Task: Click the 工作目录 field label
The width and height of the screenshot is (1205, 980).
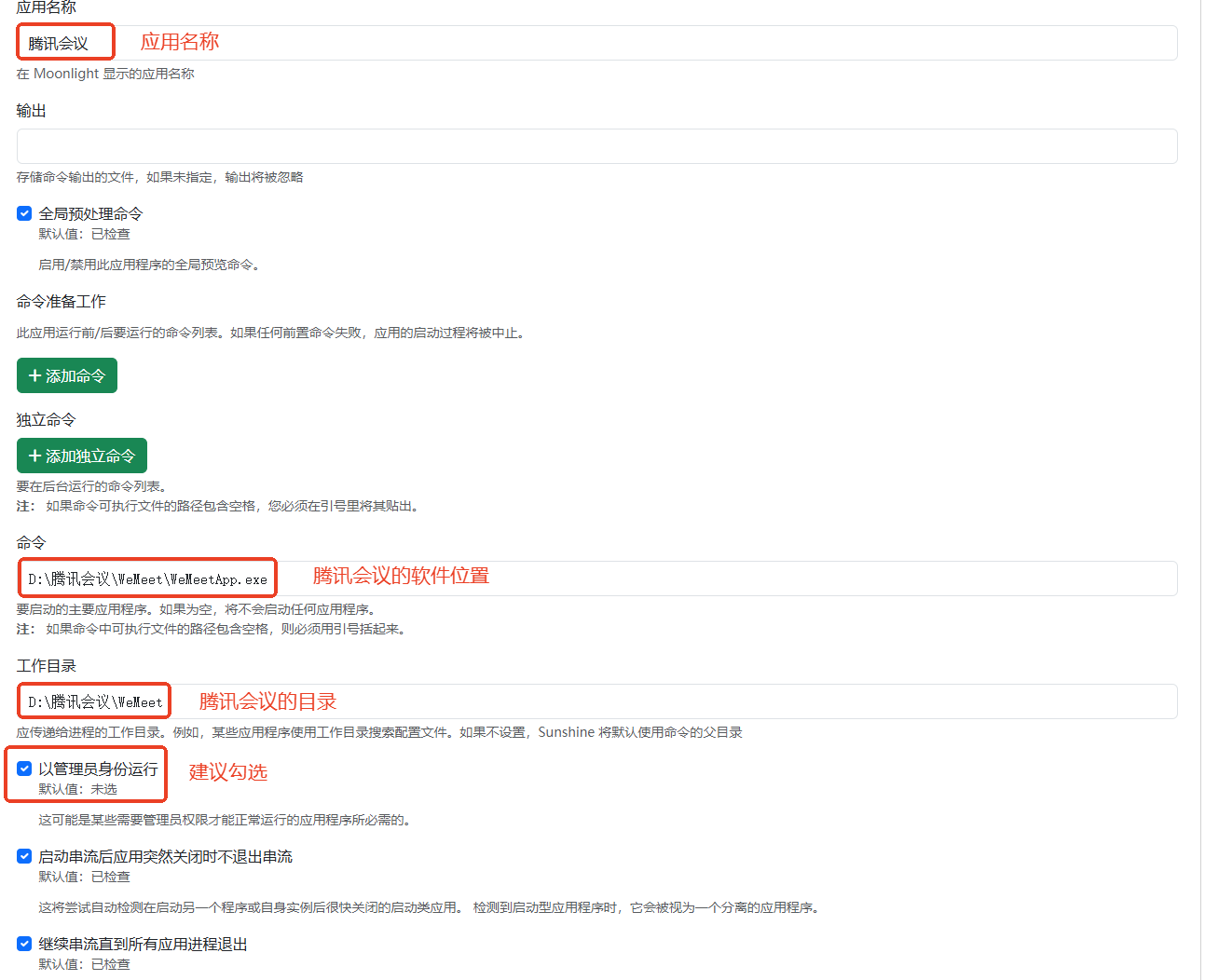Action: (46, 665)
